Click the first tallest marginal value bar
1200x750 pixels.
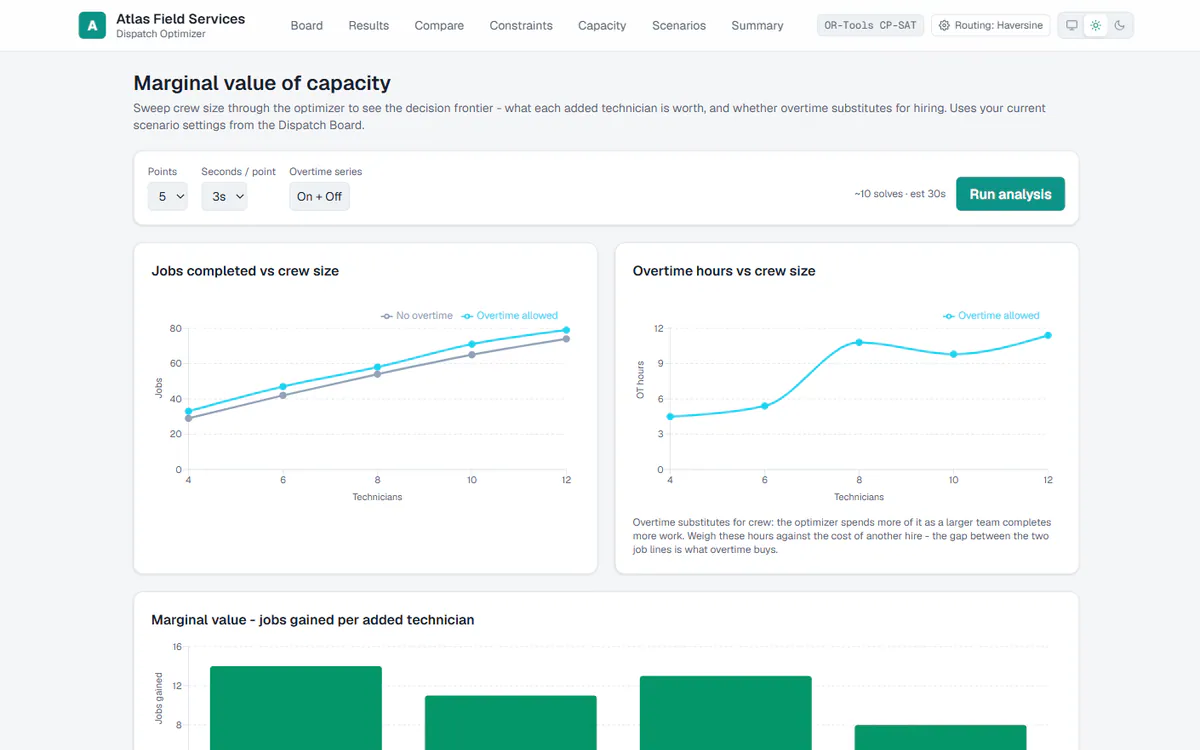point(296,708)
